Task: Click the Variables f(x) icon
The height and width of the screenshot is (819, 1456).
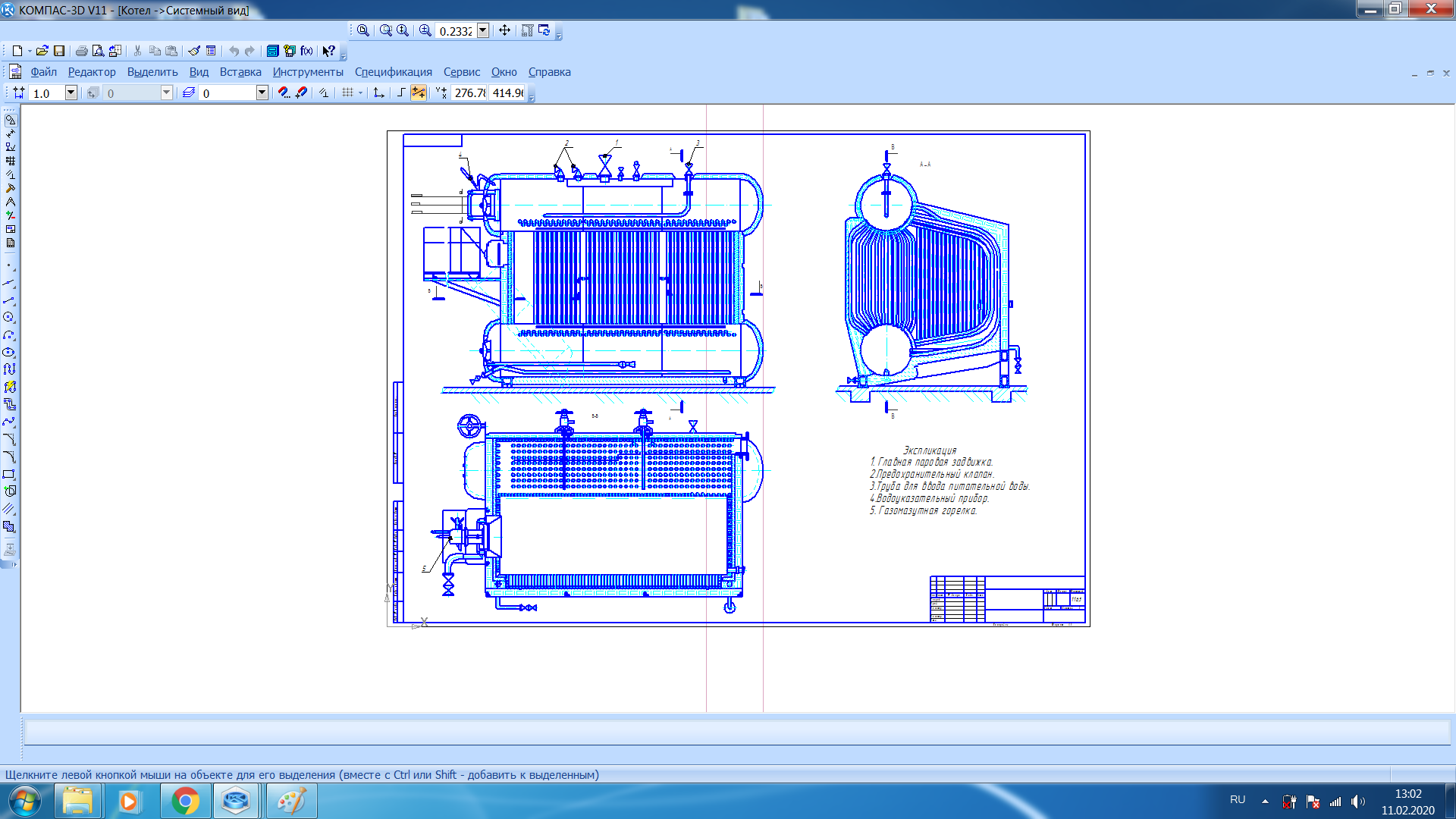Action: click(306, 51)
